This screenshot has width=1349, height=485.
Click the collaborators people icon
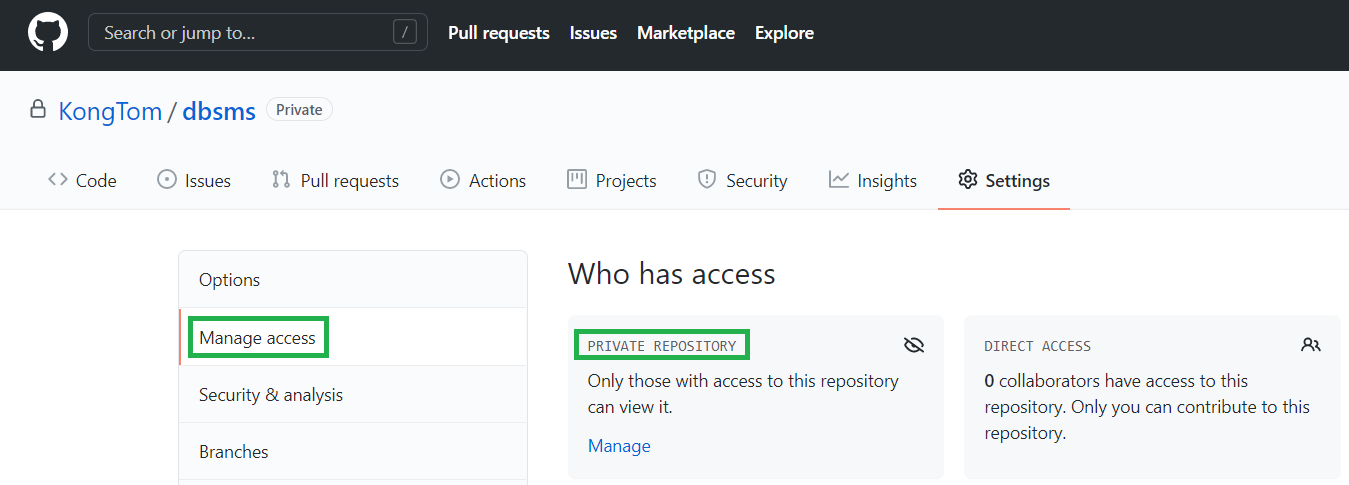pyautogui.click(x=1311, y=345)
